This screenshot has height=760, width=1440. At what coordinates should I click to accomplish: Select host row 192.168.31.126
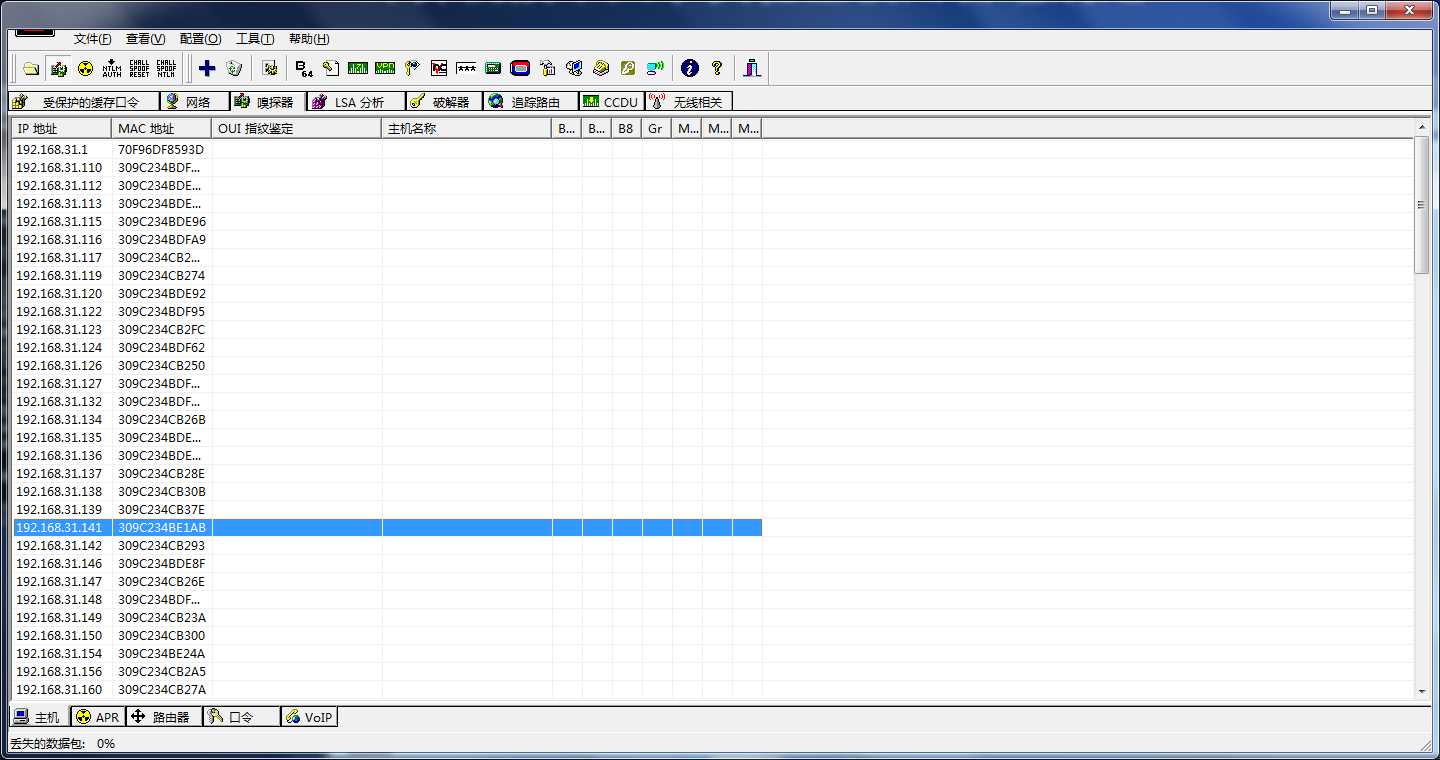click(x=388, y=365)
